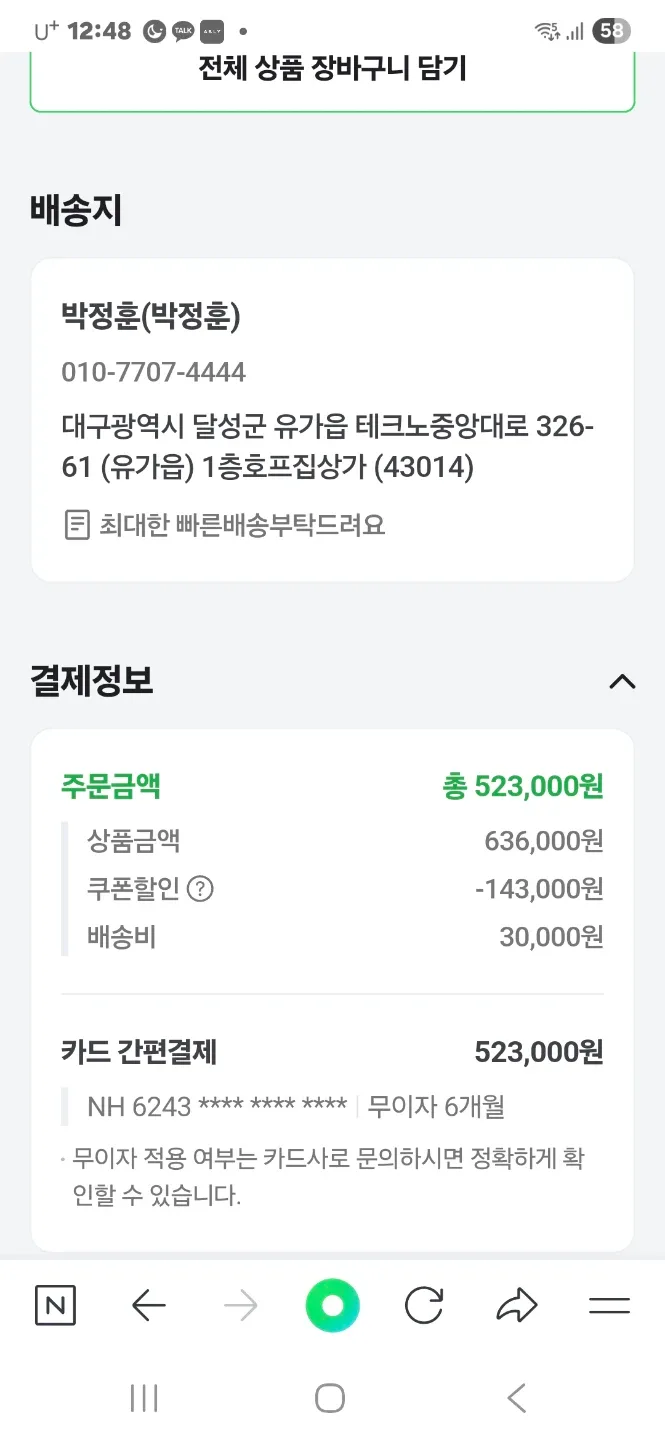Tap the battery indicator in status bar

point(610,31)
